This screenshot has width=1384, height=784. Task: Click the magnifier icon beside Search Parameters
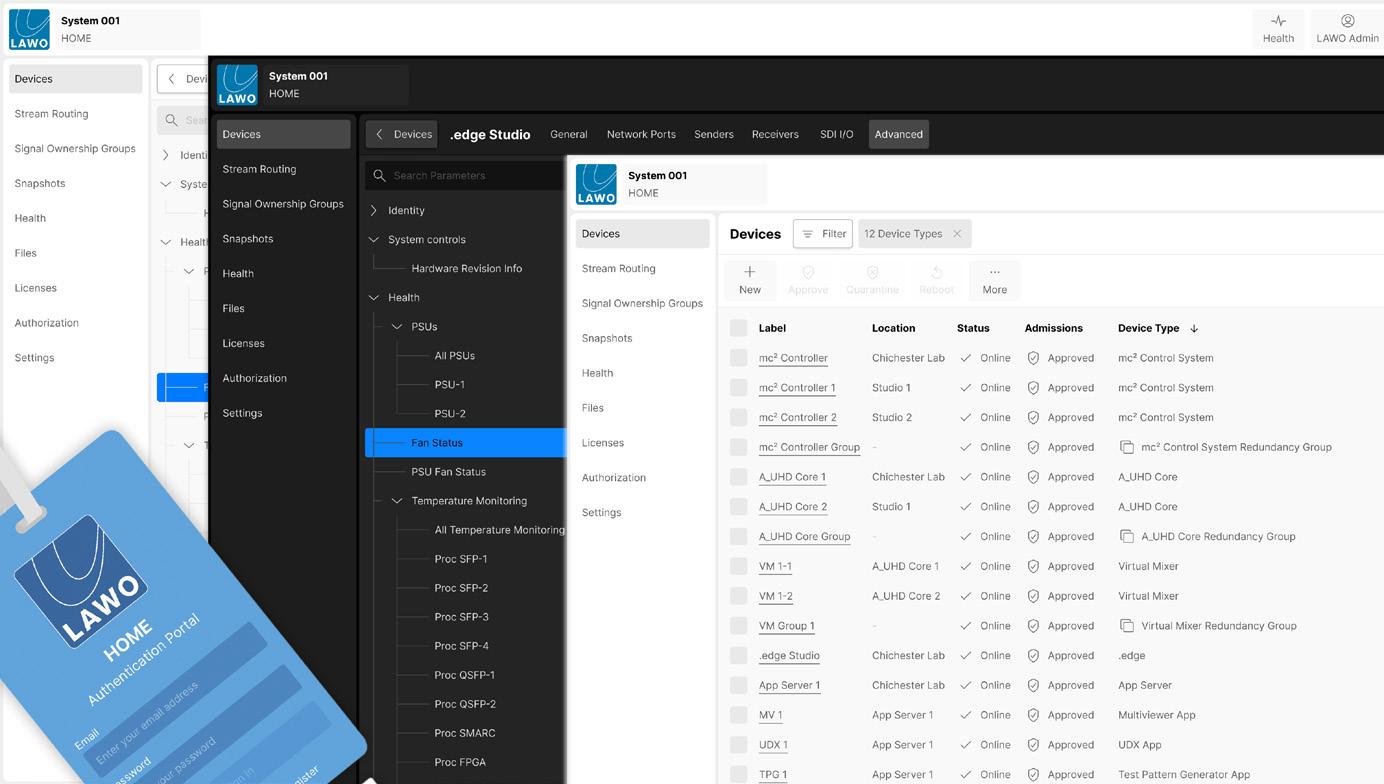click(x=379, y=175)
